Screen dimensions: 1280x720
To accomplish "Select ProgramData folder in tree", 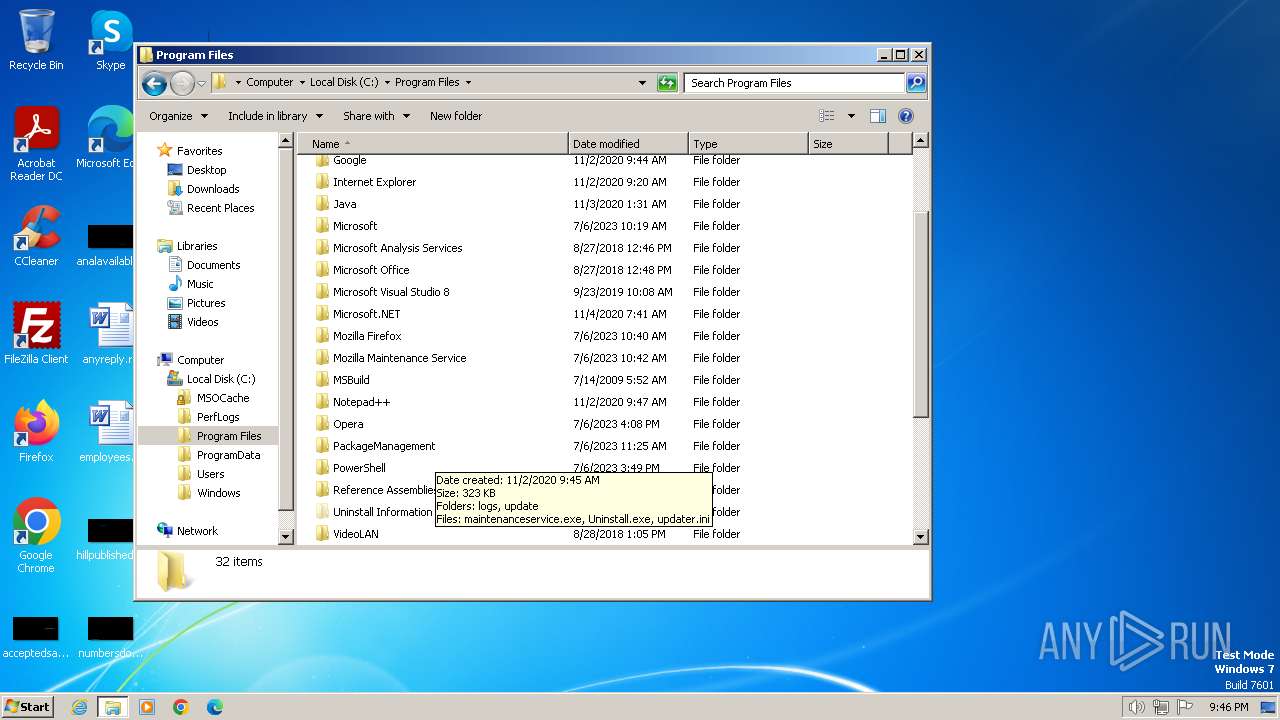I will (228, 455).
